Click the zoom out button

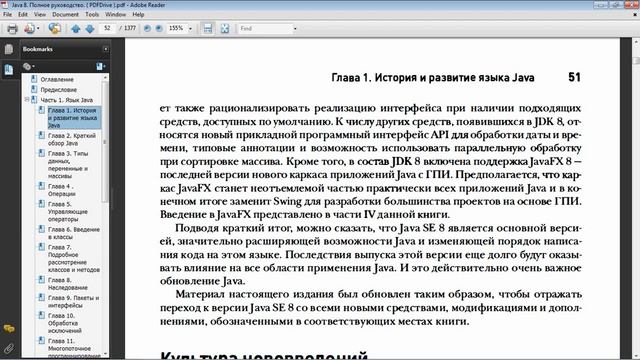(x=147, y=28)
